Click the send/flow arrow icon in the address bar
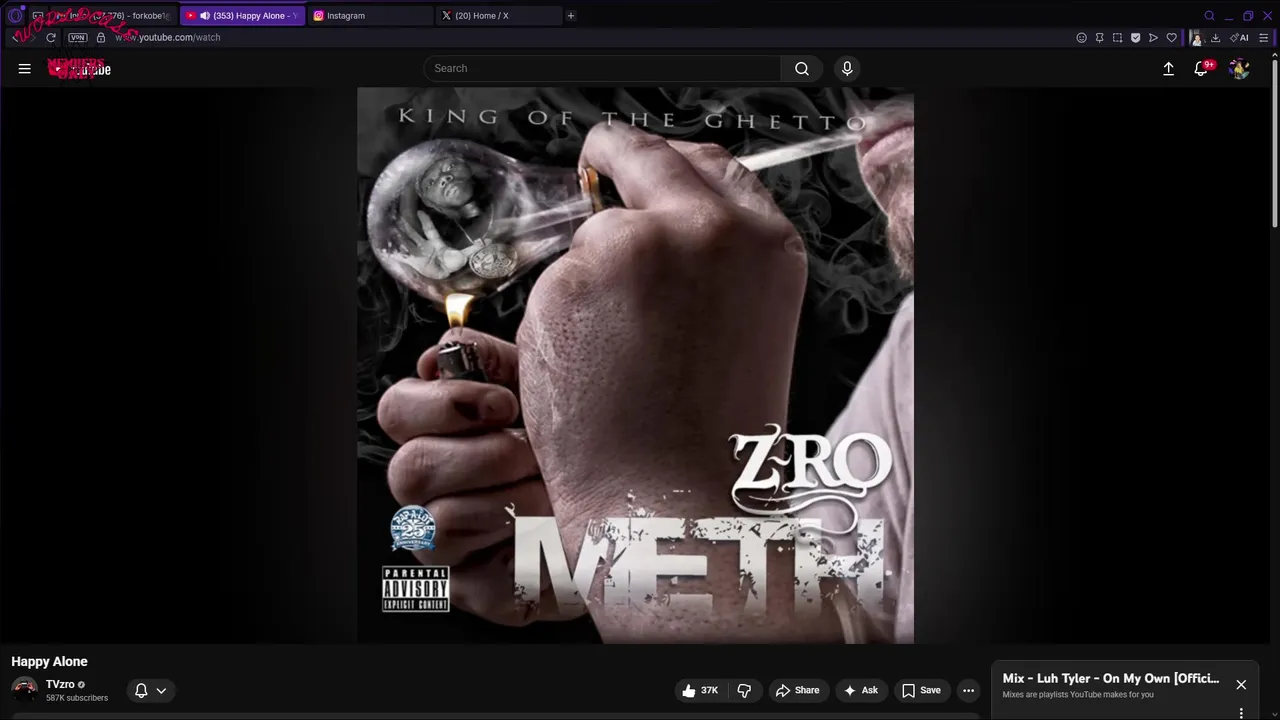 point(1153,38)
